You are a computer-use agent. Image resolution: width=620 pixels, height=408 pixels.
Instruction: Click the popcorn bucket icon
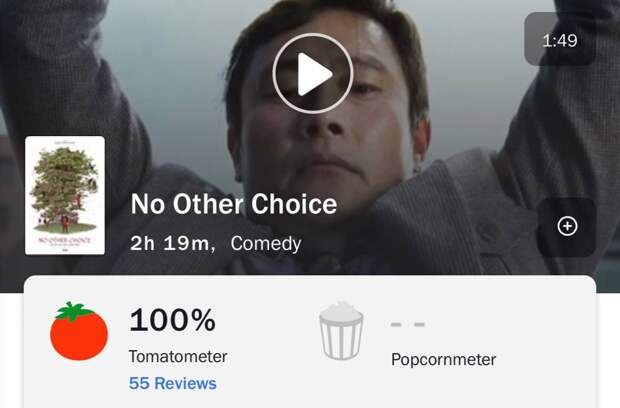340,331
